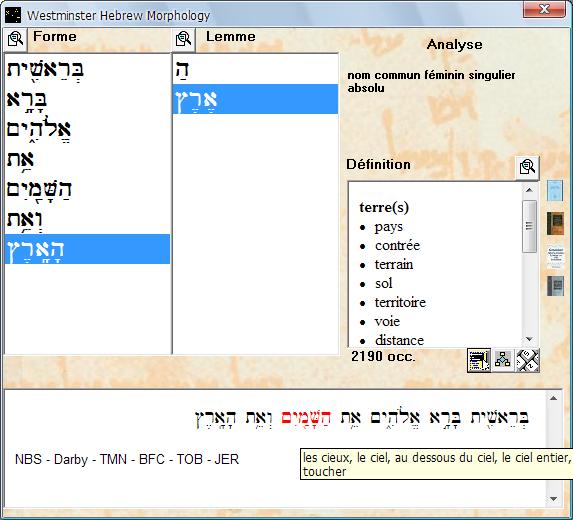573x520 pixels.
Task: Click the definition entry terrain
Action: coord(394,264)
